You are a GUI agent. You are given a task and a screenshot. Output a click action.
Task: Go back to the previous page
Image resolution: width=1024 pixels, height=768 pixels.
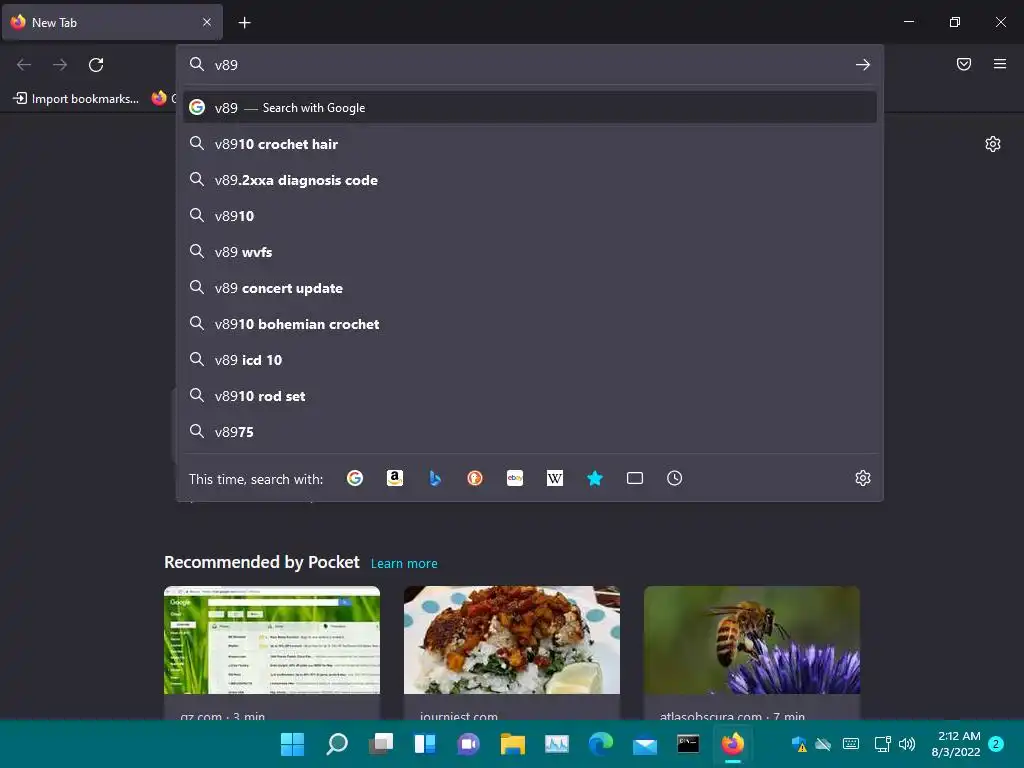pos(24,65)
